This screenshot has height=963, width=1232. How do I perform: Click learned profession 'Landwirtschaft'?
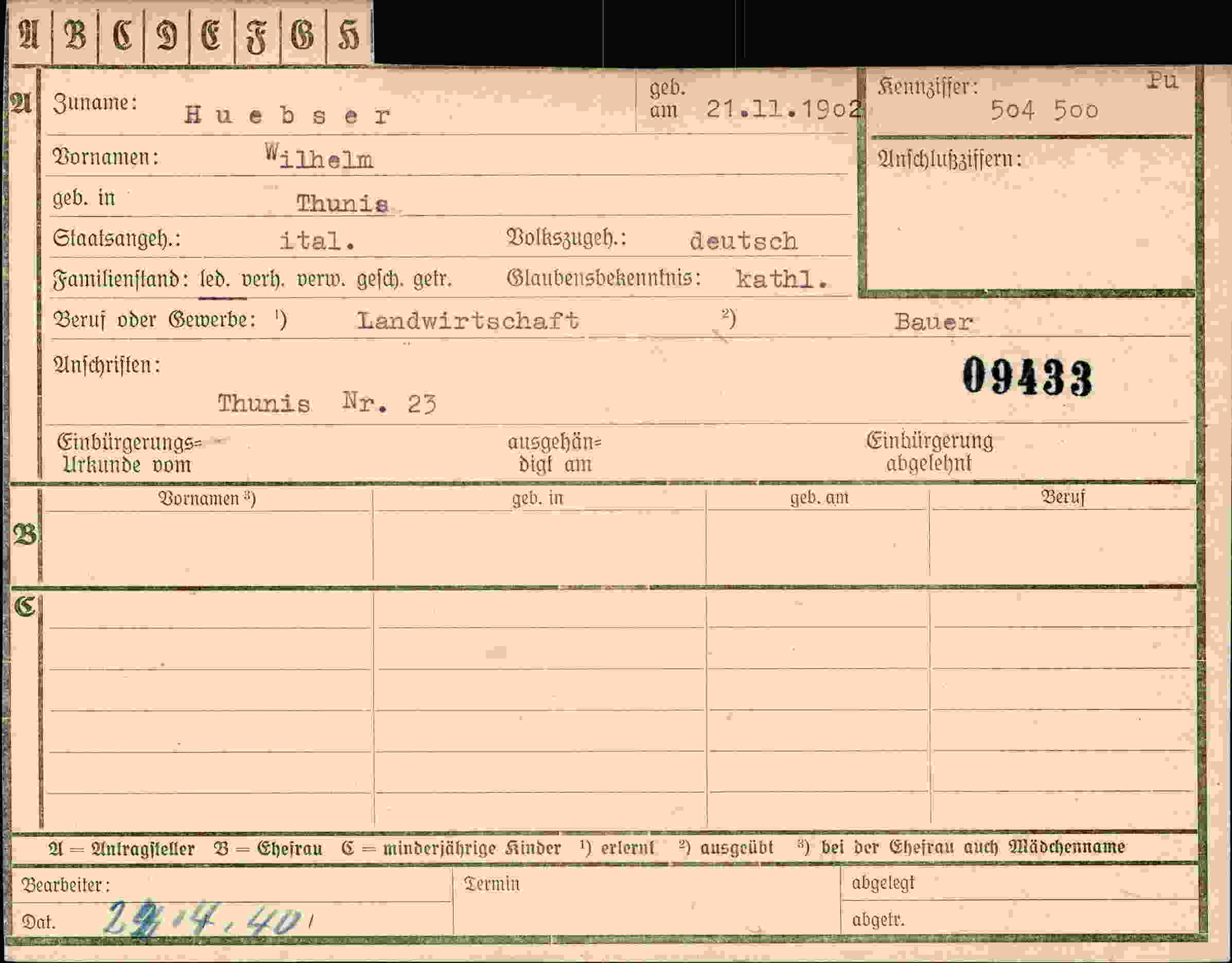468,321
